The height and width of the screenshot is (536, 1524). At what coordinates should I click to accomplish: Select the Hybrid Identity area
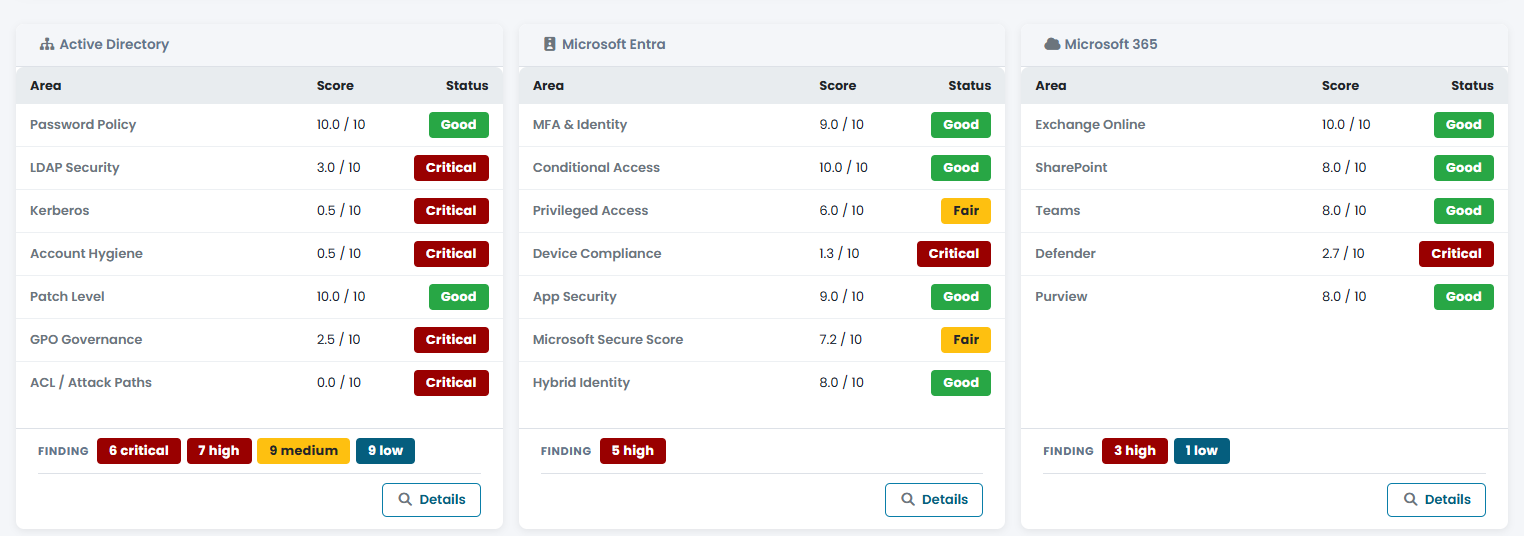pos(581,383)
